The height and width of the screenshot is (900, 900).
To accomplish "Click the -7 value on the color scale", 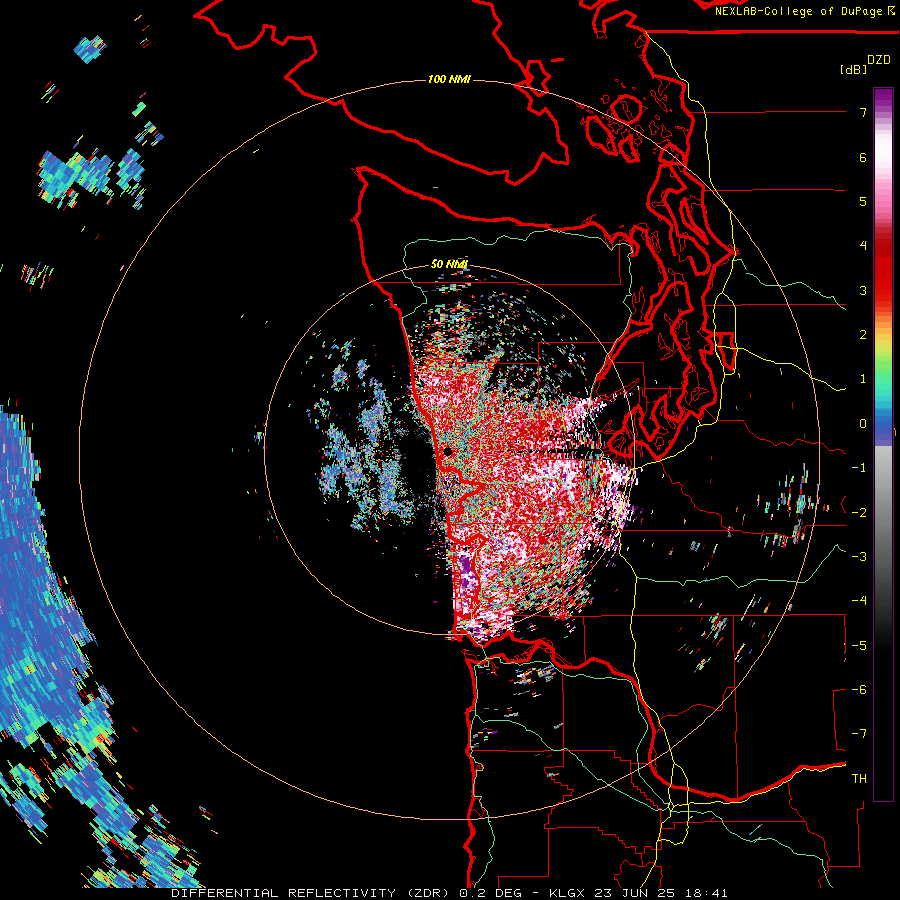I will (859, 734).
